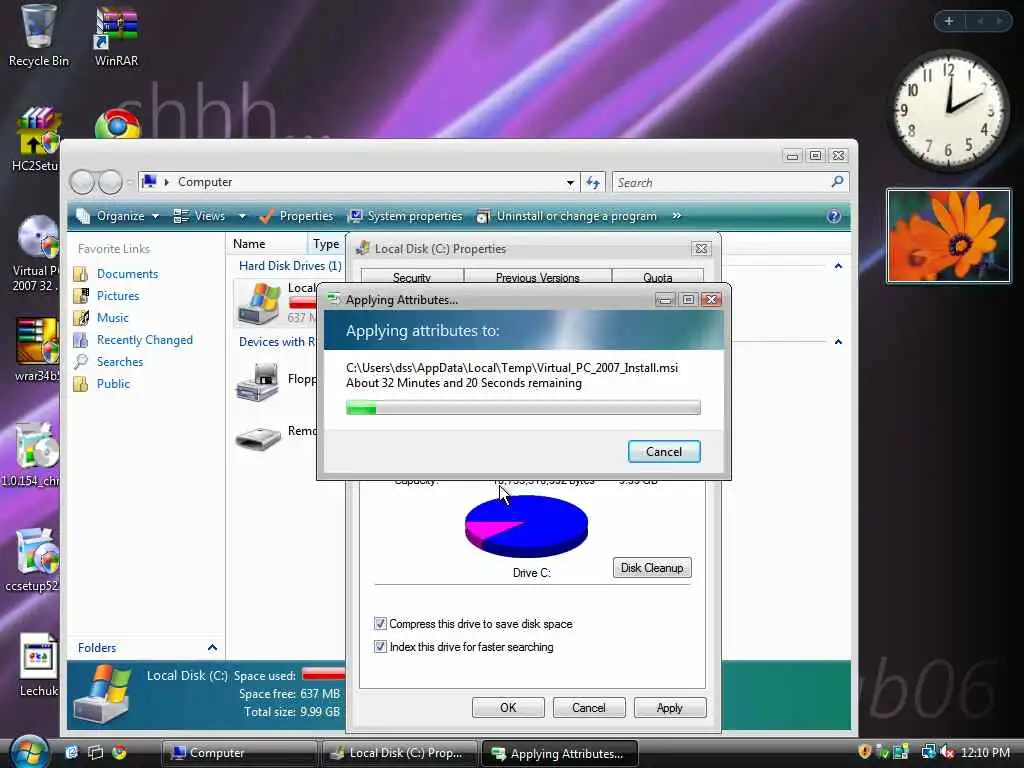
Task: Select the wrar34b desktop icon
Action: coord(36,349)
